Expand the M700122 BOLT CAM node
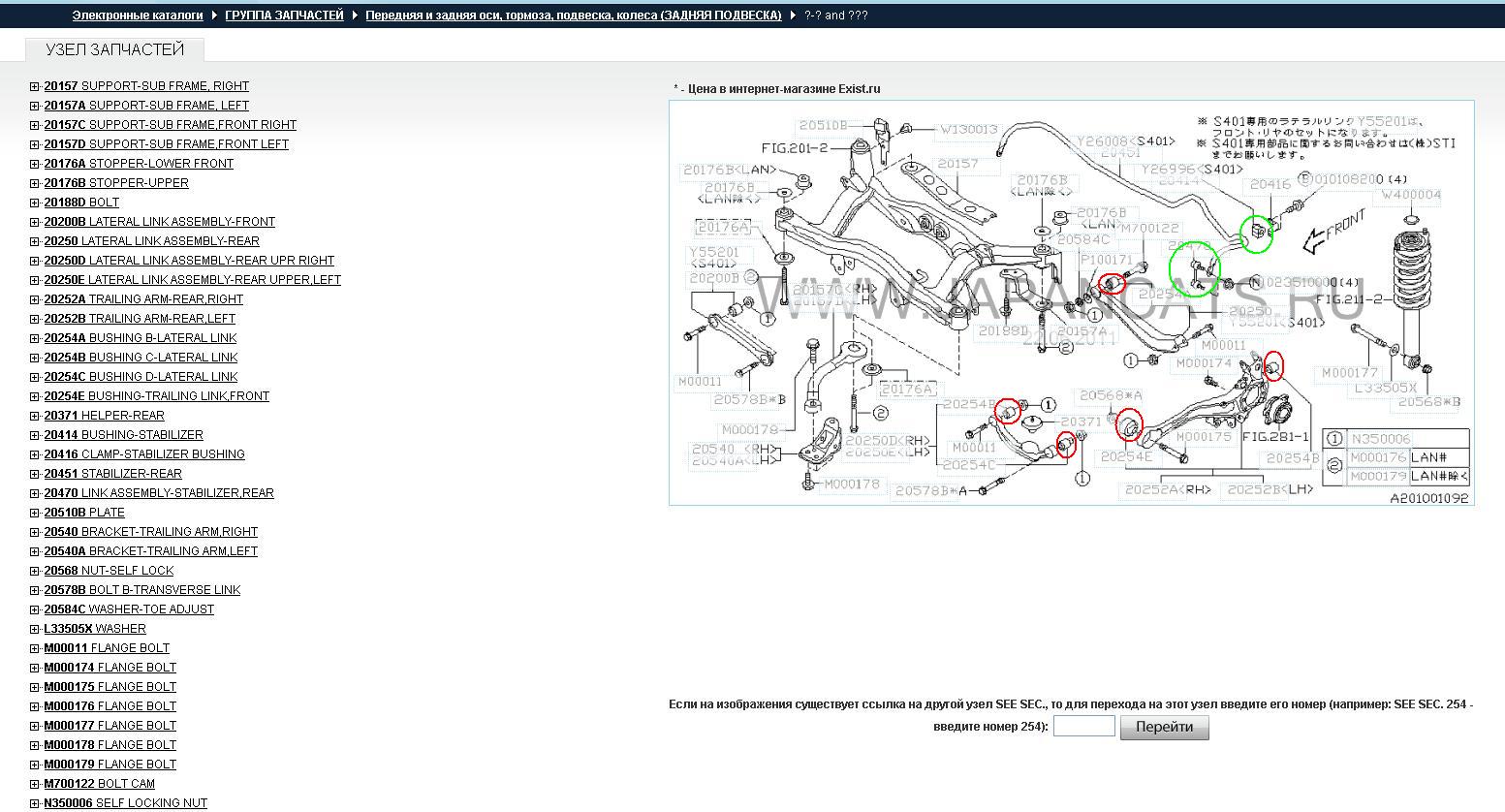This screenshot has width=1505, height=812. [35, 784]
